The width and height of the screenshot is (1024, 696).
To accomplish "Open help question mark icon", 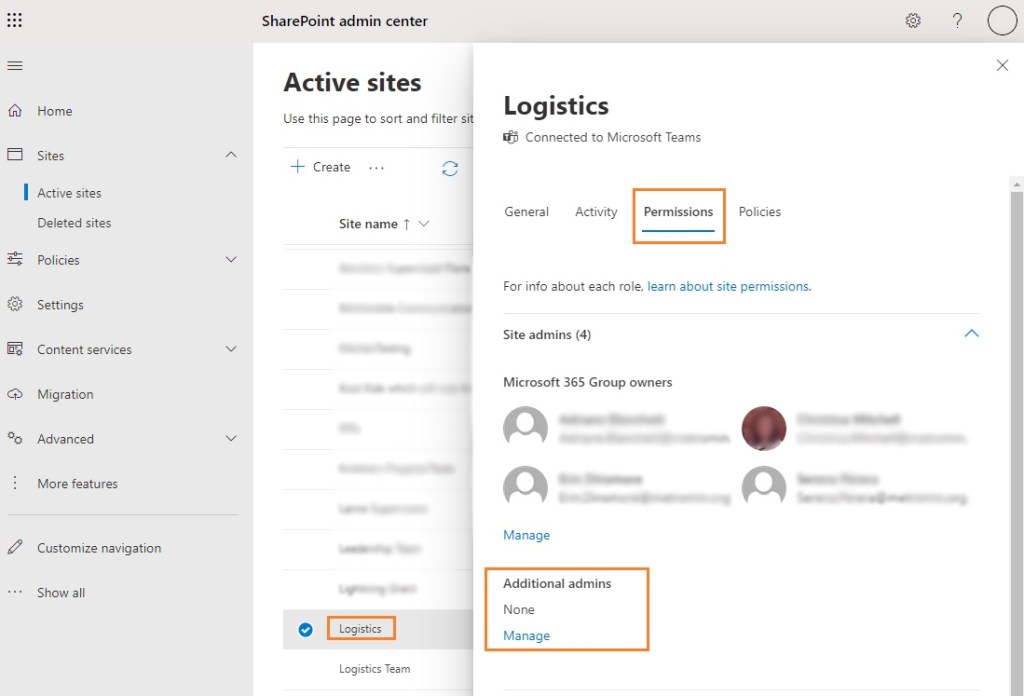I will [x=957, y=20].
